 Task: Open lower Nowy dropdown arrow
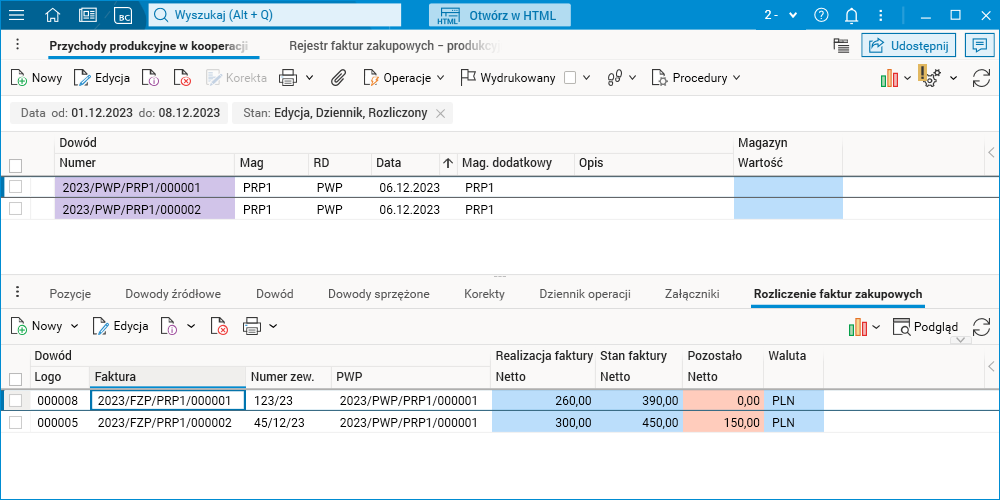pyautogui.click(x=73, y=326)
